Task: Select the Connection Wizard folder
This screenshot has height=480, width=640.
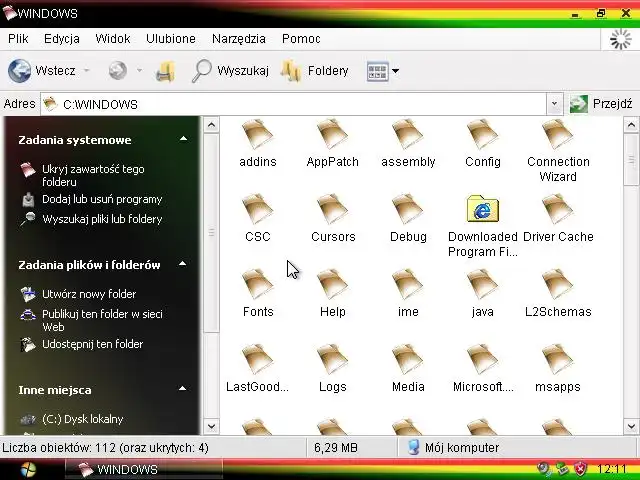Action: (x=558, y=151)
